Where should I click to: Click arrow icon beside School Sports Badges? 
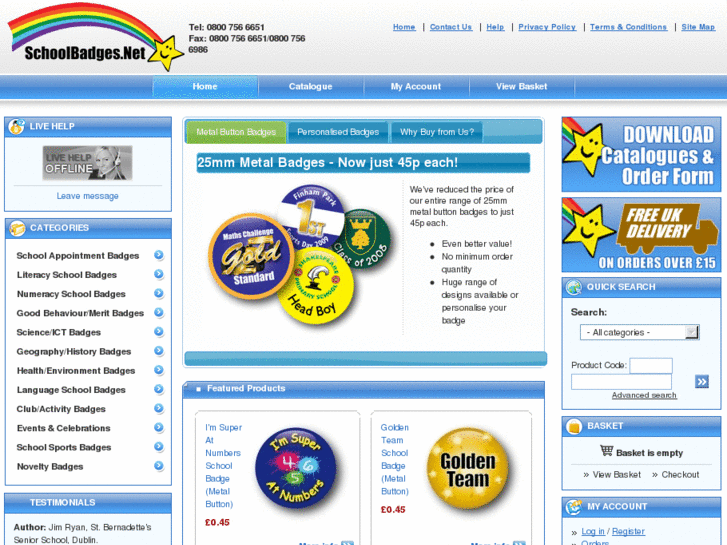click(x=159, y=447)
